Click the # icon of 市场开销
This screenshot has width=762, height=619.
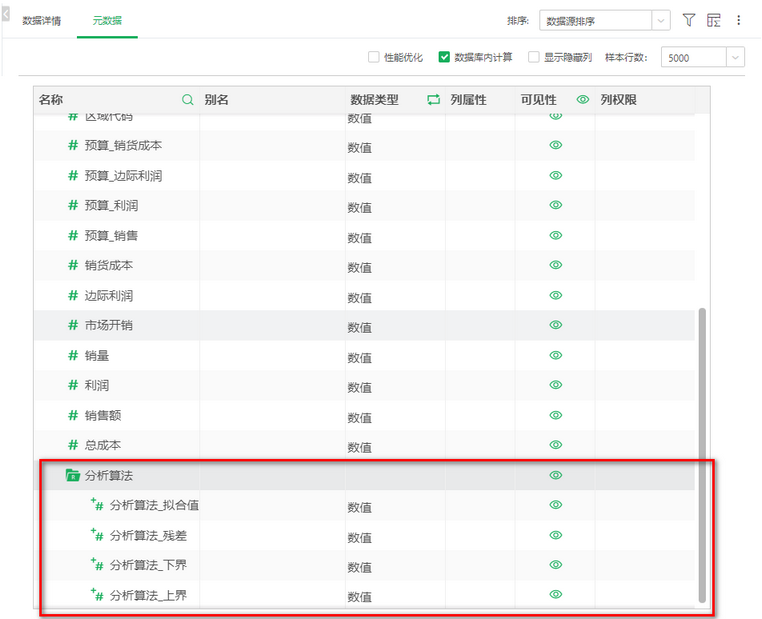click(73, 325)
